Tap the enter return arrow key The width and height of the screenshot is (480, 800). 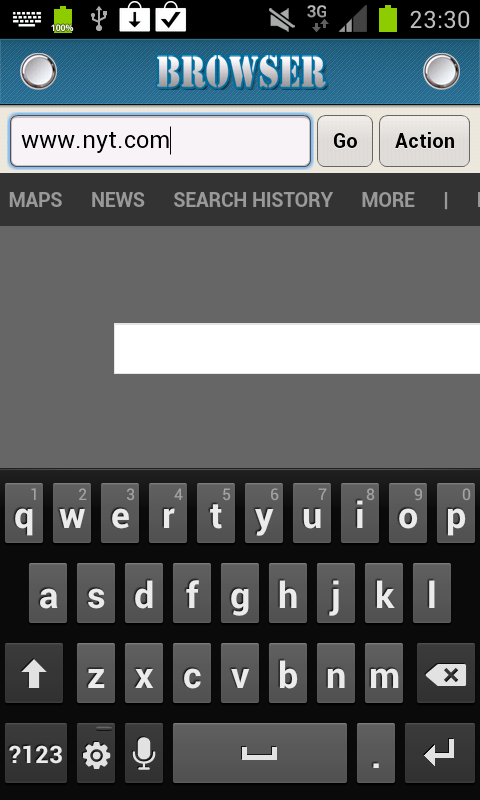pyautogui.click(x=440, y=753)
